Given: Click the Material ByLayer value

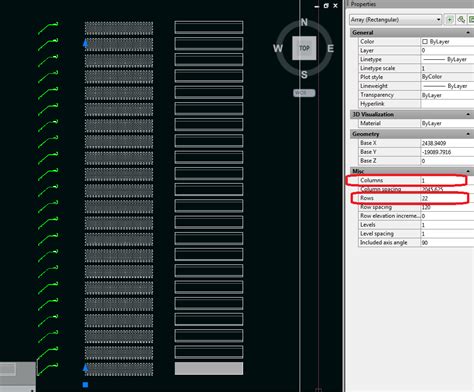Looking at the screenshot, I should [447, 123].
